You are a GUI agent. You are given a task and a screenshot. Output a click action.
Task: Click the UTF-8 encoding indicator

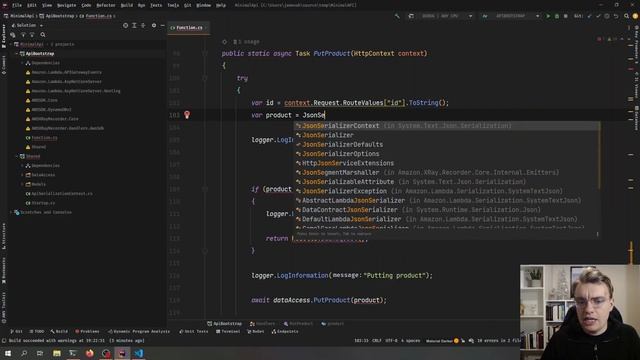(391, 340)
